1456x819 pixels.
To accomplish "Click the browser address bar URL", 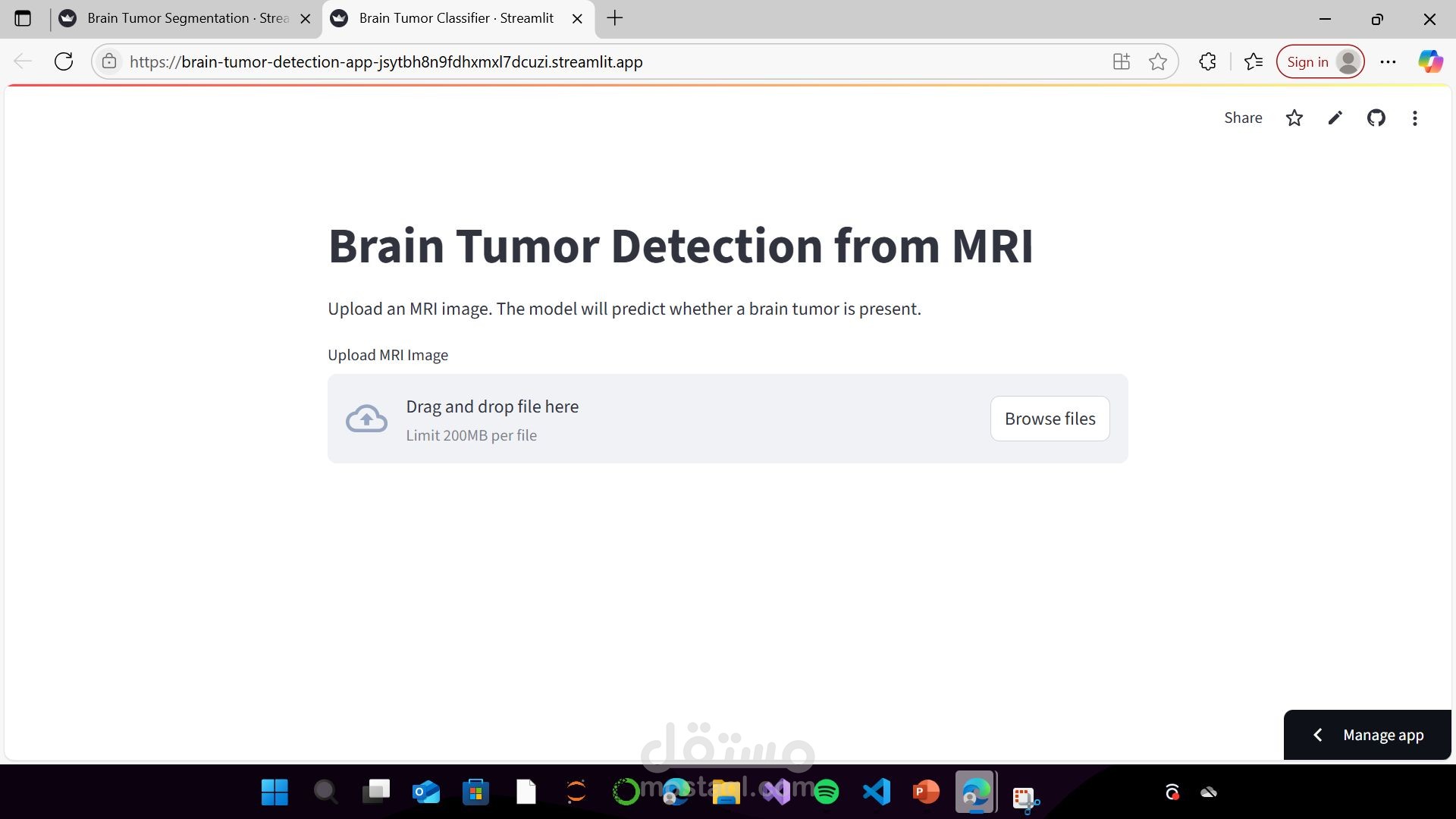I will 386,61.
